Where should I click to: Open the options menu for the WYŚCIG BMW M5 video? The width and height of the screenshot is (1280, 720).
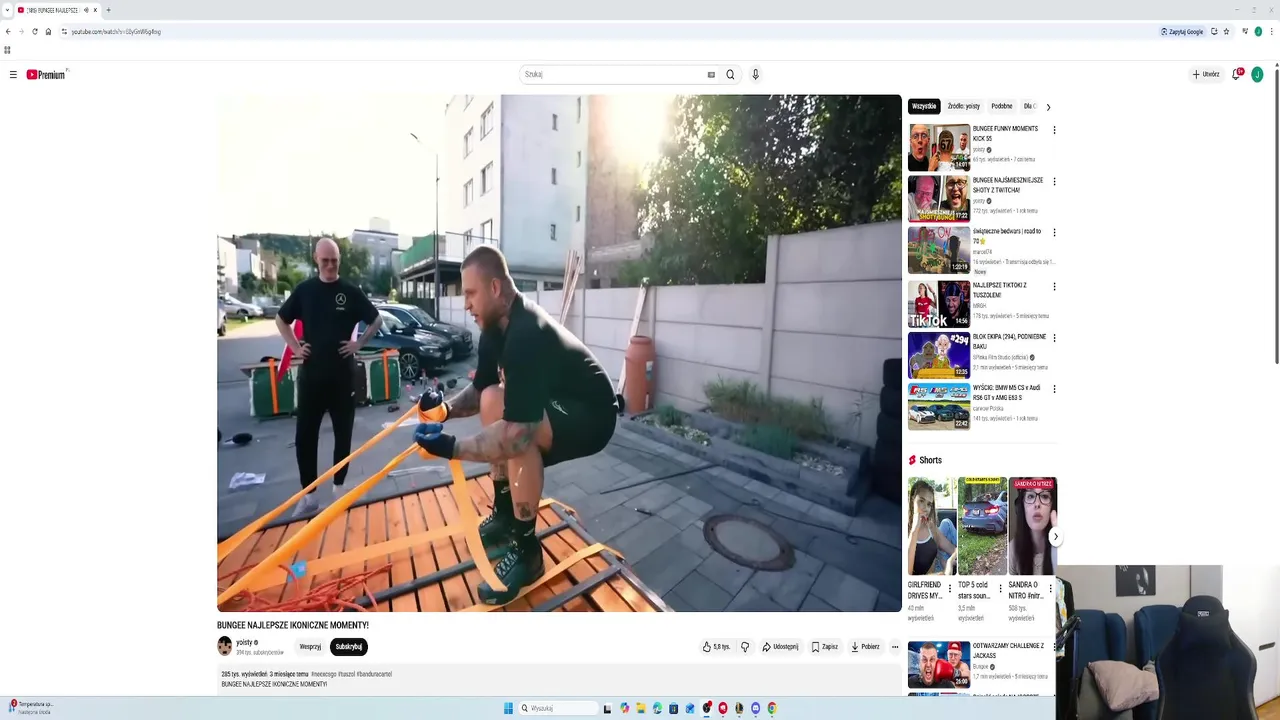click(1054, 389)
